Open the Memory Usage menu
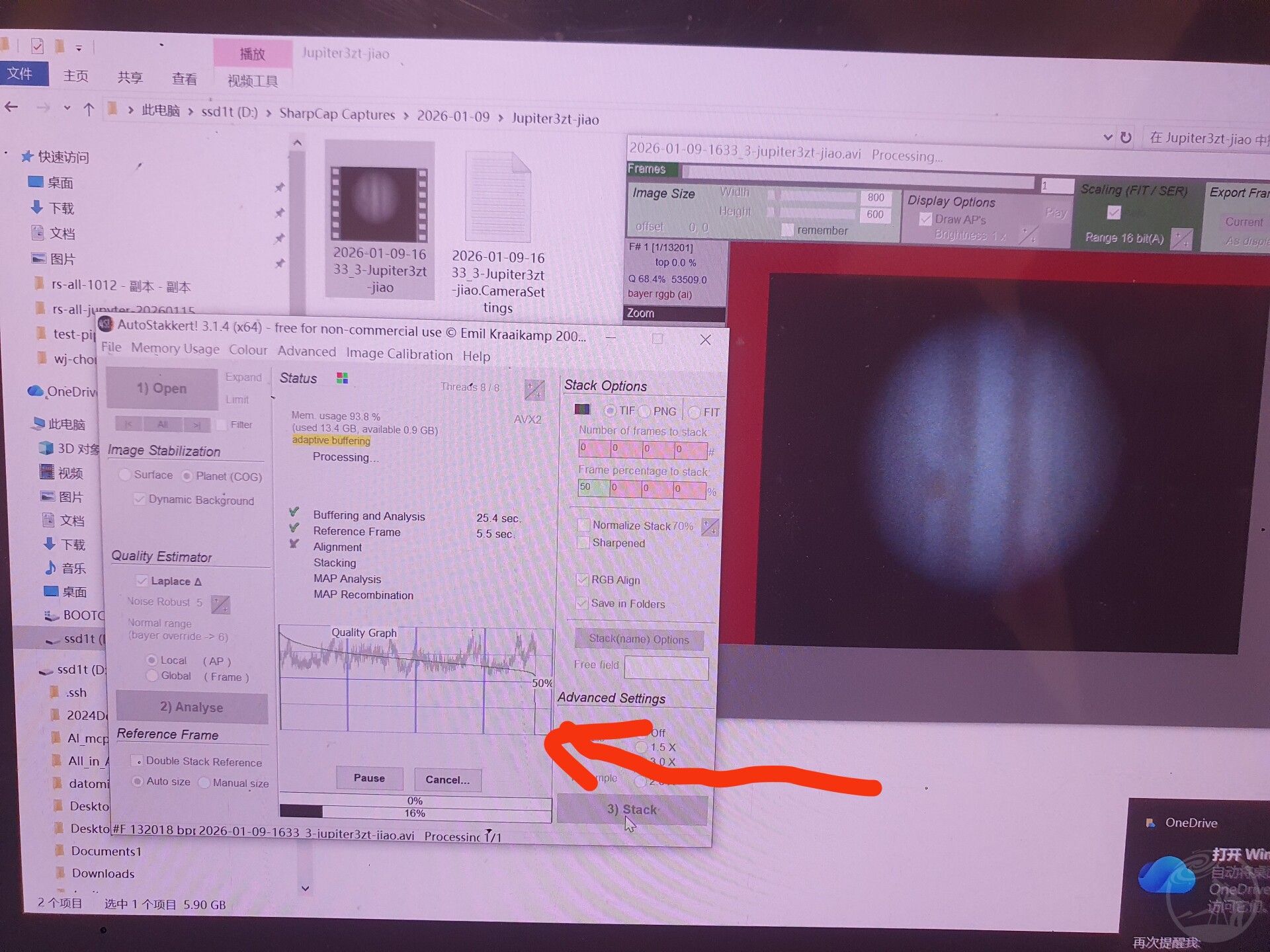Screen dimensions: 1270x952 click(175, 348)
